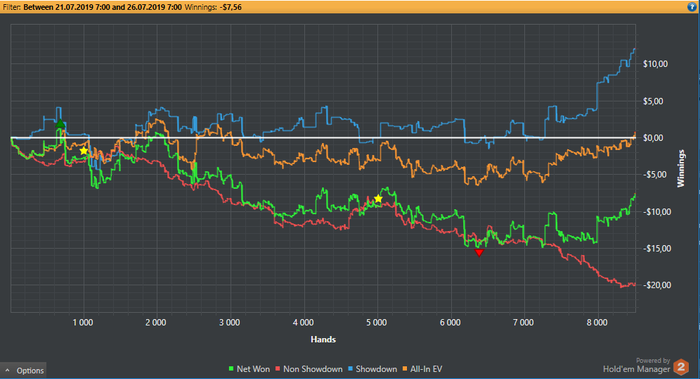700x379 pixels.
Task: Click the orange All-In EV legend swatch
Action: coord(405,369)
